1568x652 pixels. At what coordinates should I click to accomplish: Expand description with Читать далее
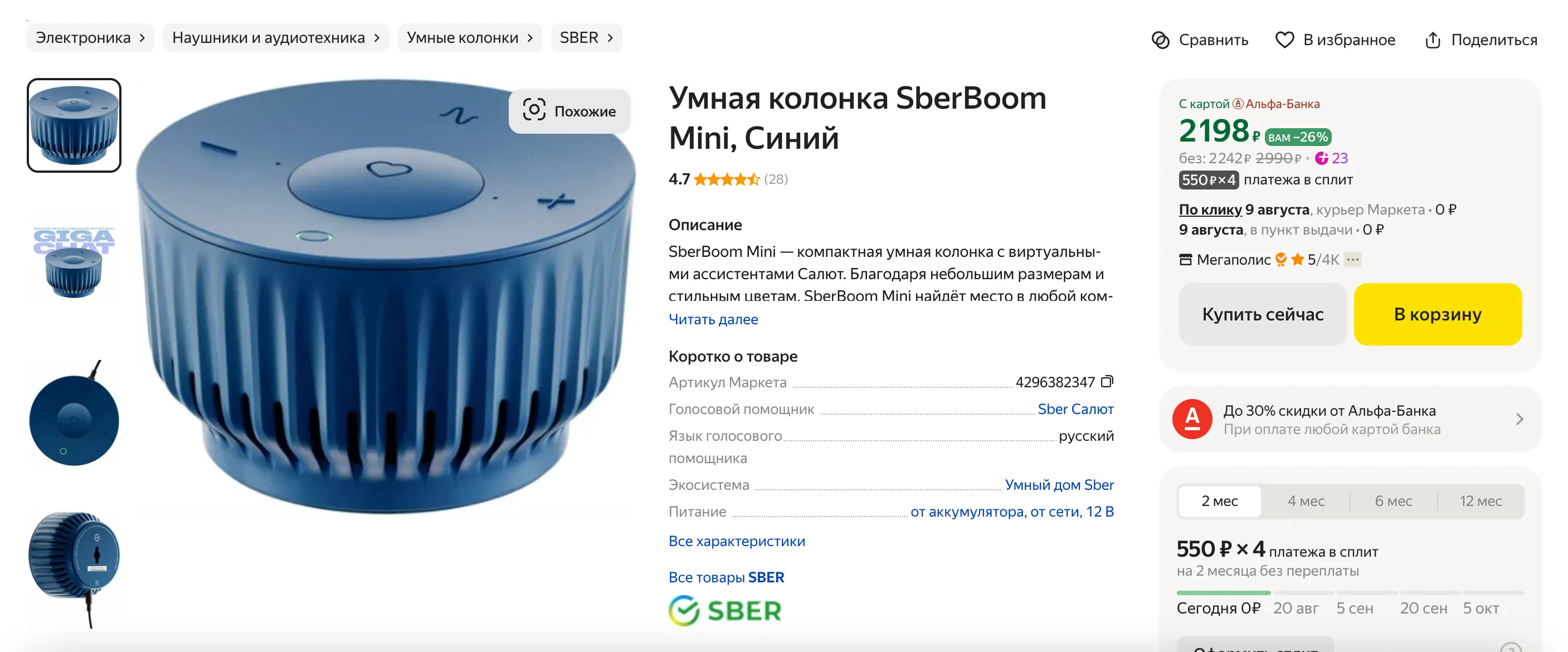click(713, 320)
